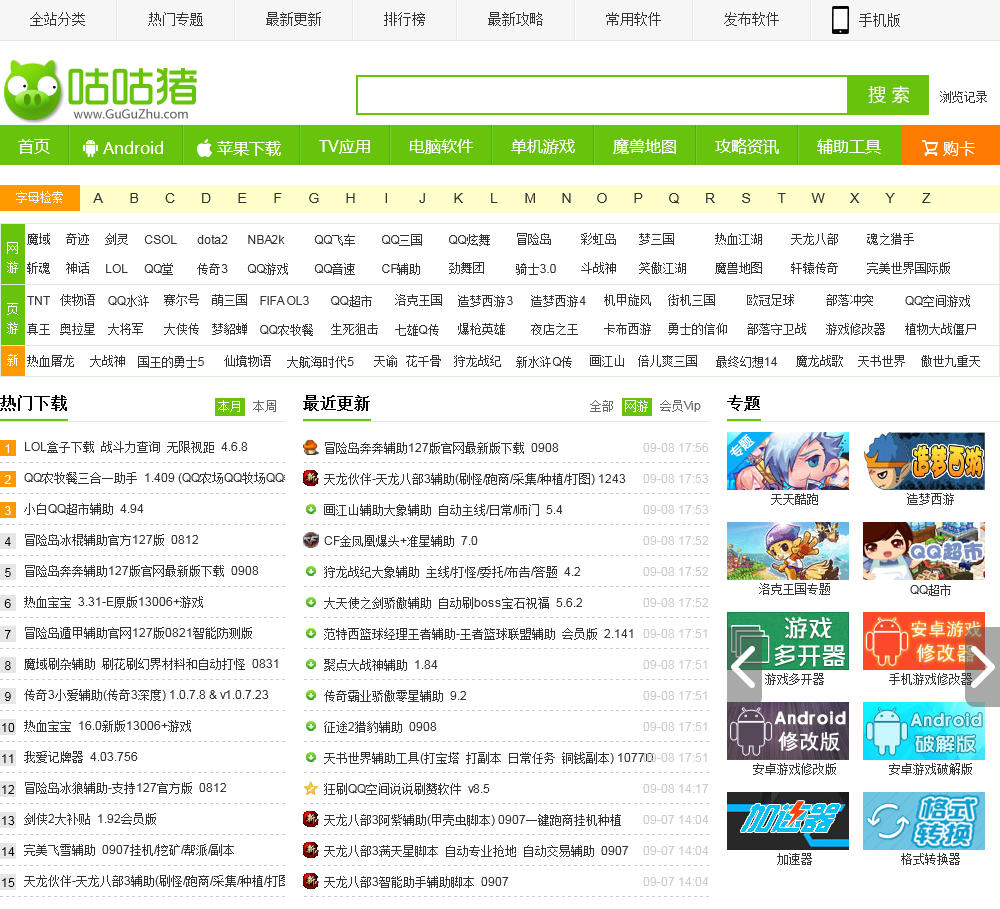Click green icon beside 大天使之剑骄傲辅助
This screenshot has width=1000, height=909.
pyautogui.click(x=311, y=603)
